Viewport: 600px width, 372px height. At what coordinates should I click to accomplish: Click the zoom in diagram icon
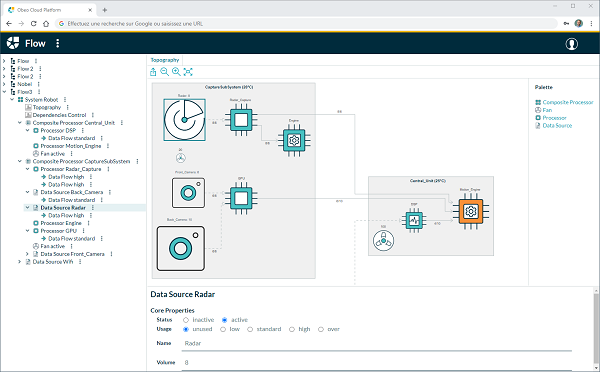(176, 72)
